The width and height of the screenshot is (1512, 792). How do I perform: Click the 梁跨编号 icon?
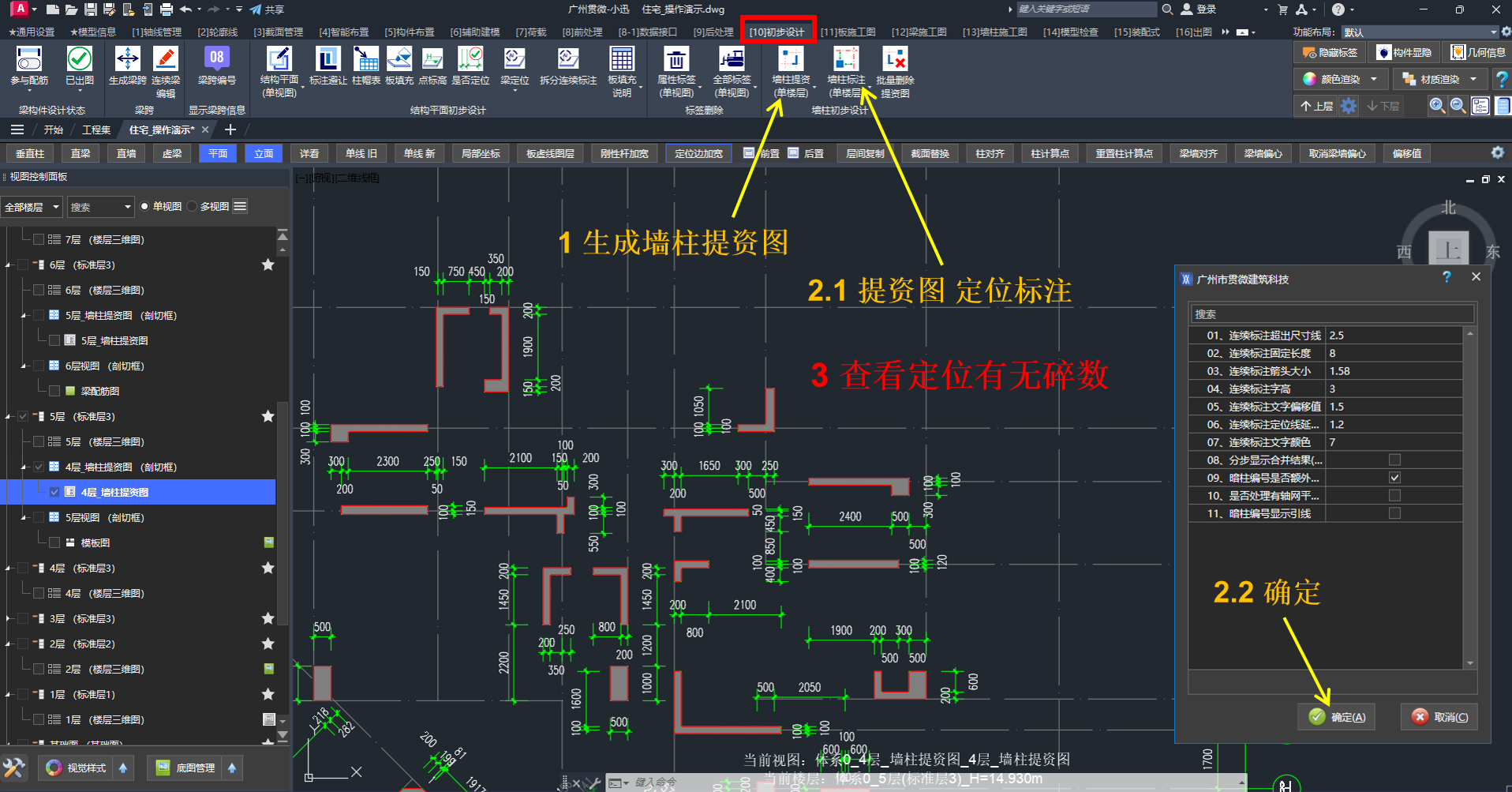coord(216,59)
